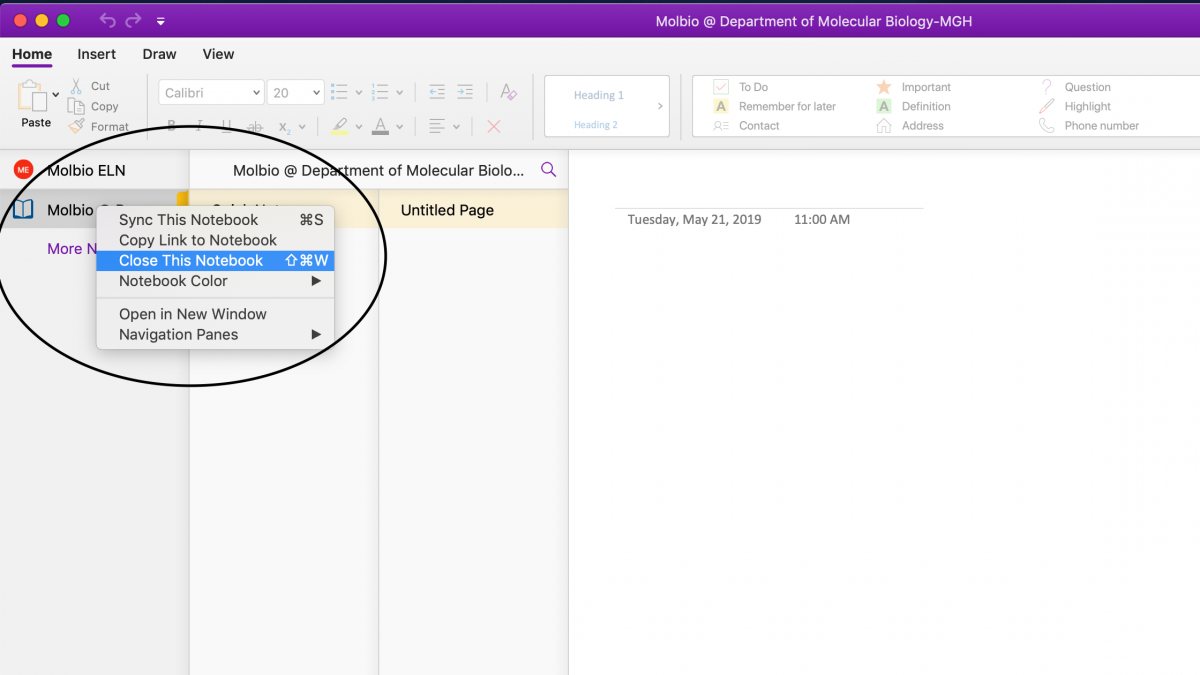Apply the Question mark tag

(x=1075, y=87)
